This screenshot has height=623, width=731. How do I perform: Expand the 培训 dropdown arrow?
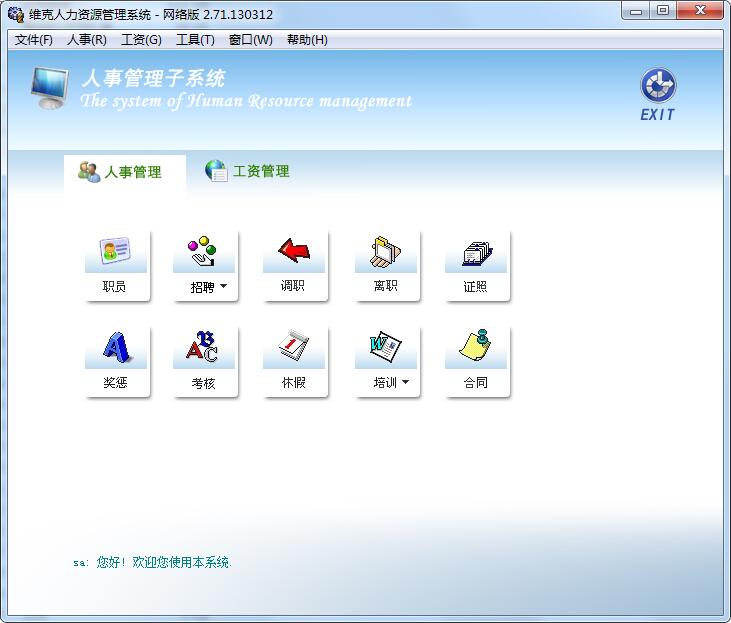point(406,382)
